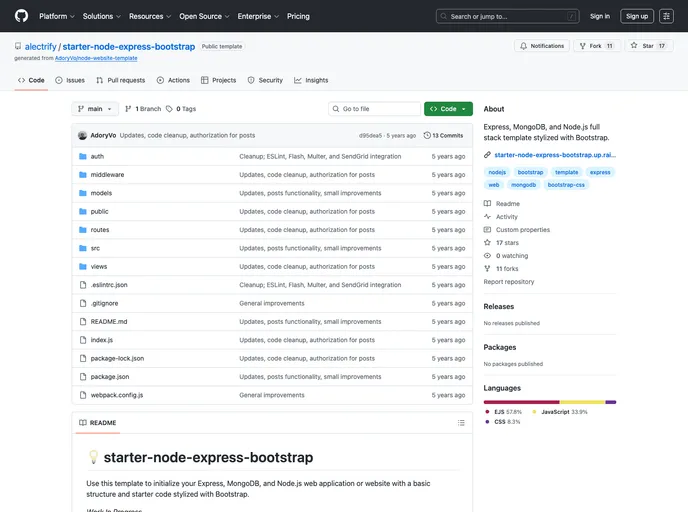Click the Notifications bell button
This screenshot has height=512, width=688.
541,46
